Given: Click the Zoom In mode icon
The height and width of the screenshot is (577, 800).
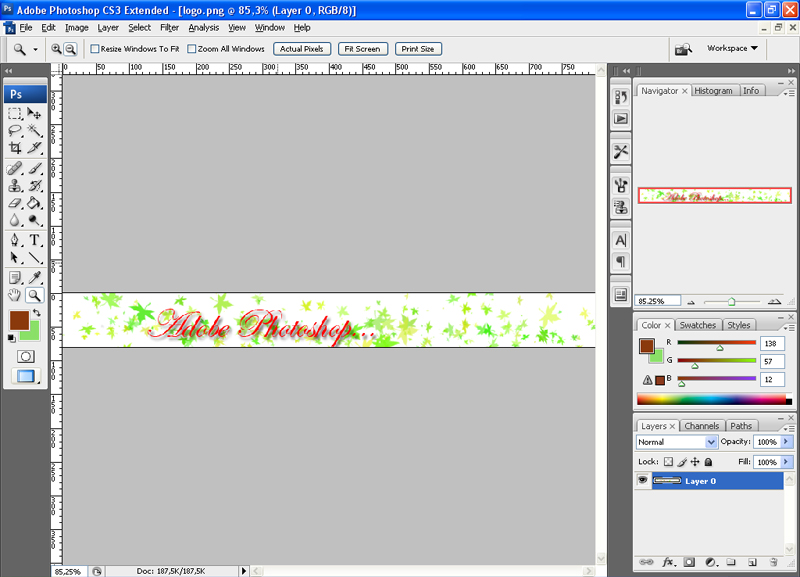Looking at the screenshot, I should point(56,49).
